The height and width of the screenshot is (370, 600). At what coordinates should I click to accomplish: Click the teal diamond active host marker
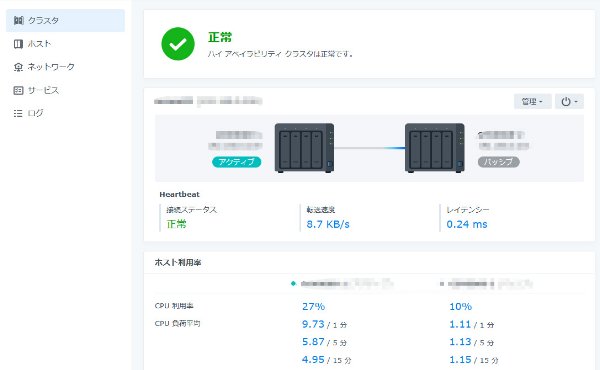(x=293, y=284)
